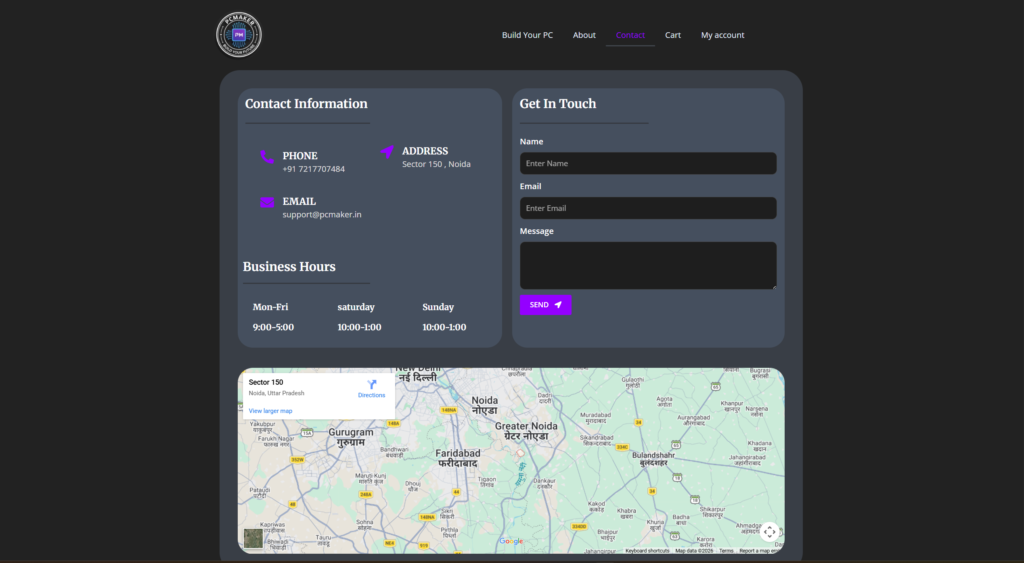Switch to satellite view thumbnail on map

(x=254, y=539)
